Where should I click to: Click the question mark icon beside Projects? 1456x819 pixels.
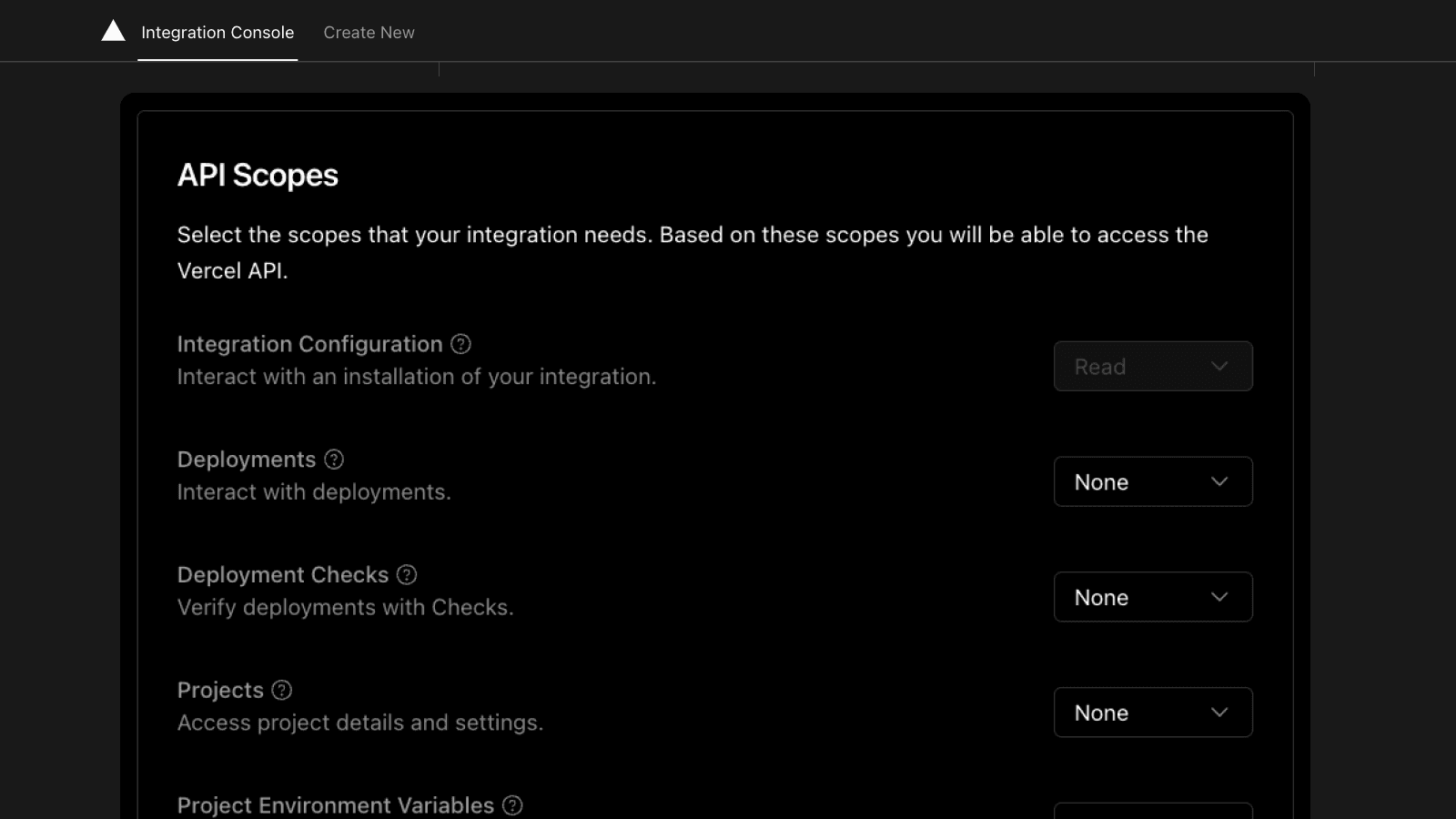point(282,691)
